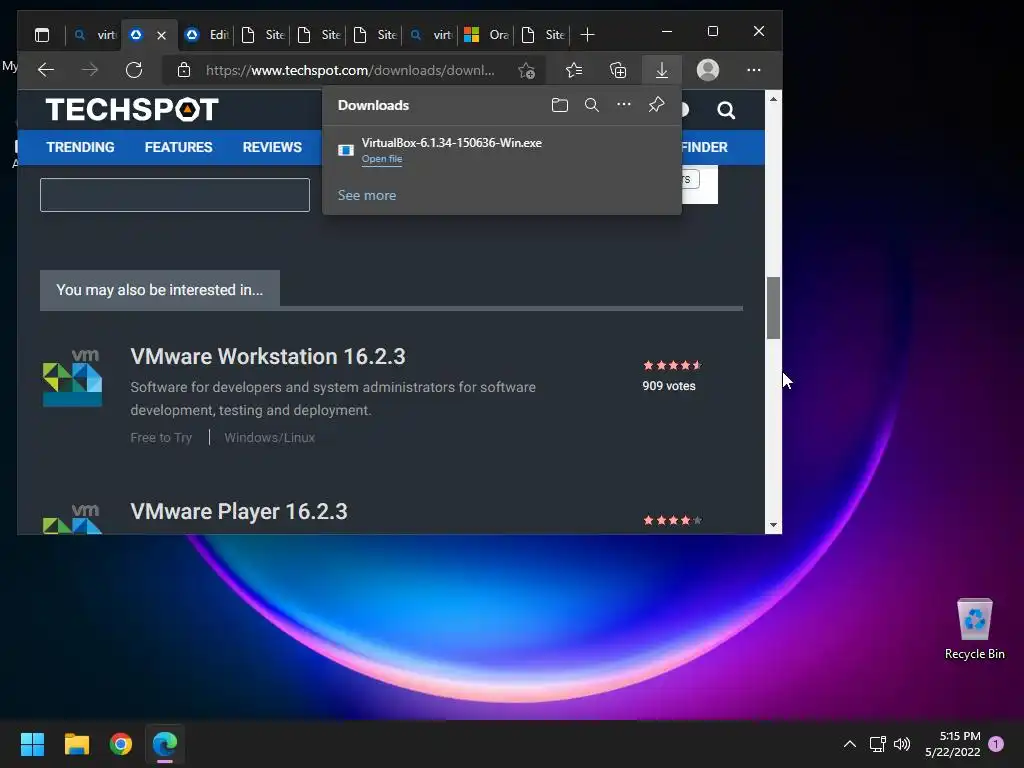Reload the page with refresh icon
The height and width of the screenshot is (768, 1024).
[134, 70]
